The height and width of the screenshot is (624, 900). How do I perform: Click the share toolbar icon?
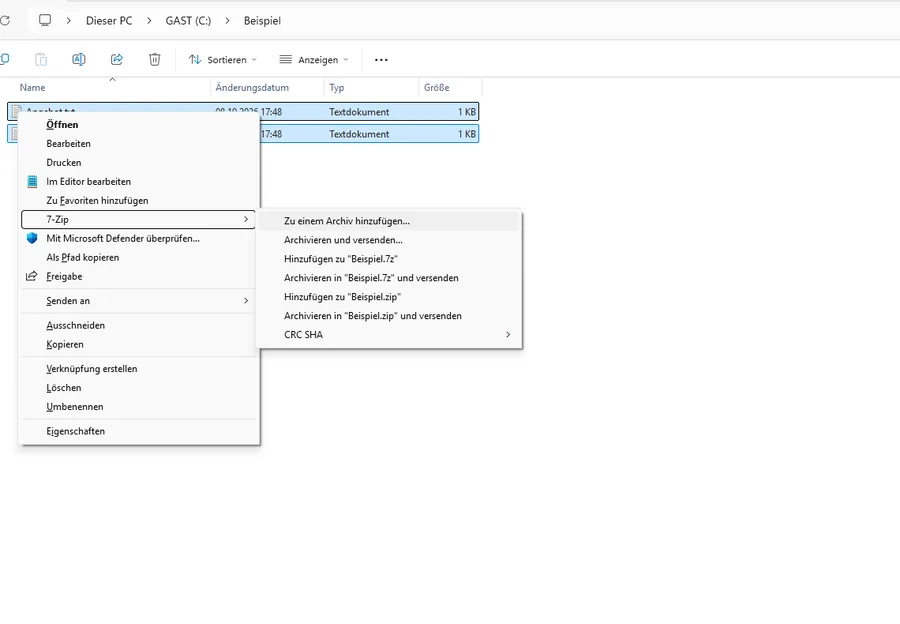[117, 60]
